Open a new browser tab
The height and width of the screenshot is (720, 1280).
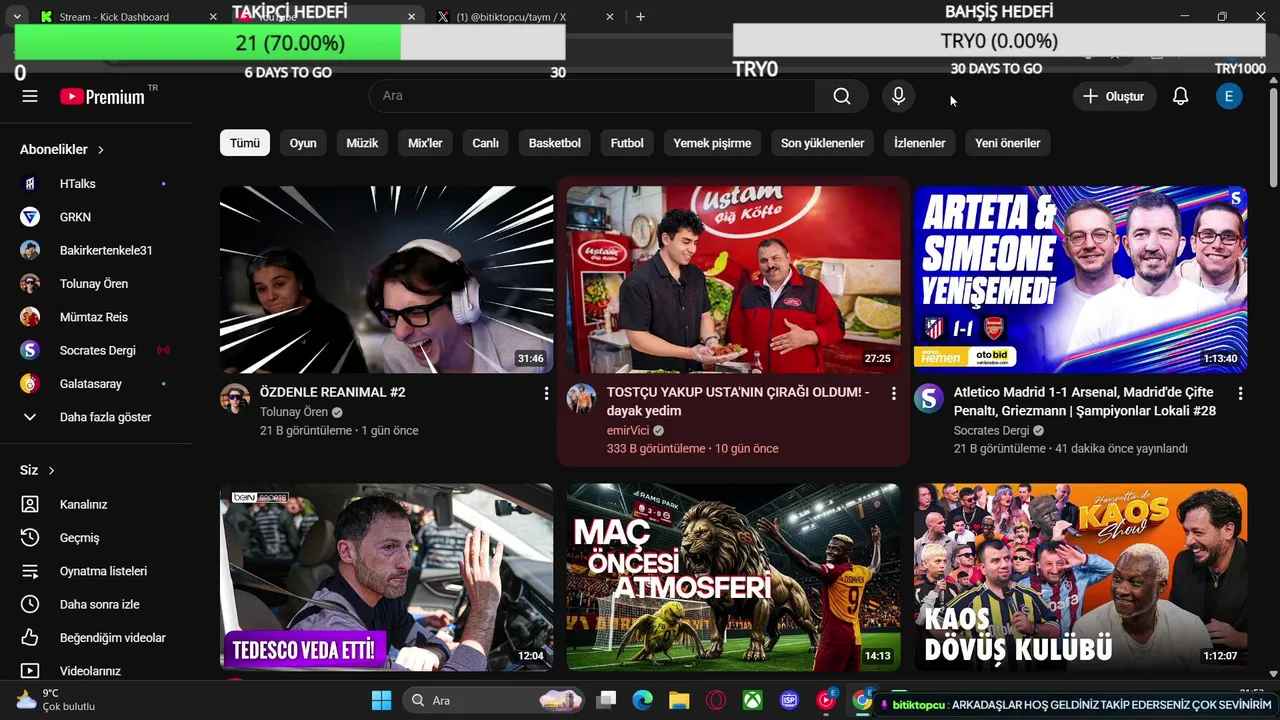[x=640, y=17]
